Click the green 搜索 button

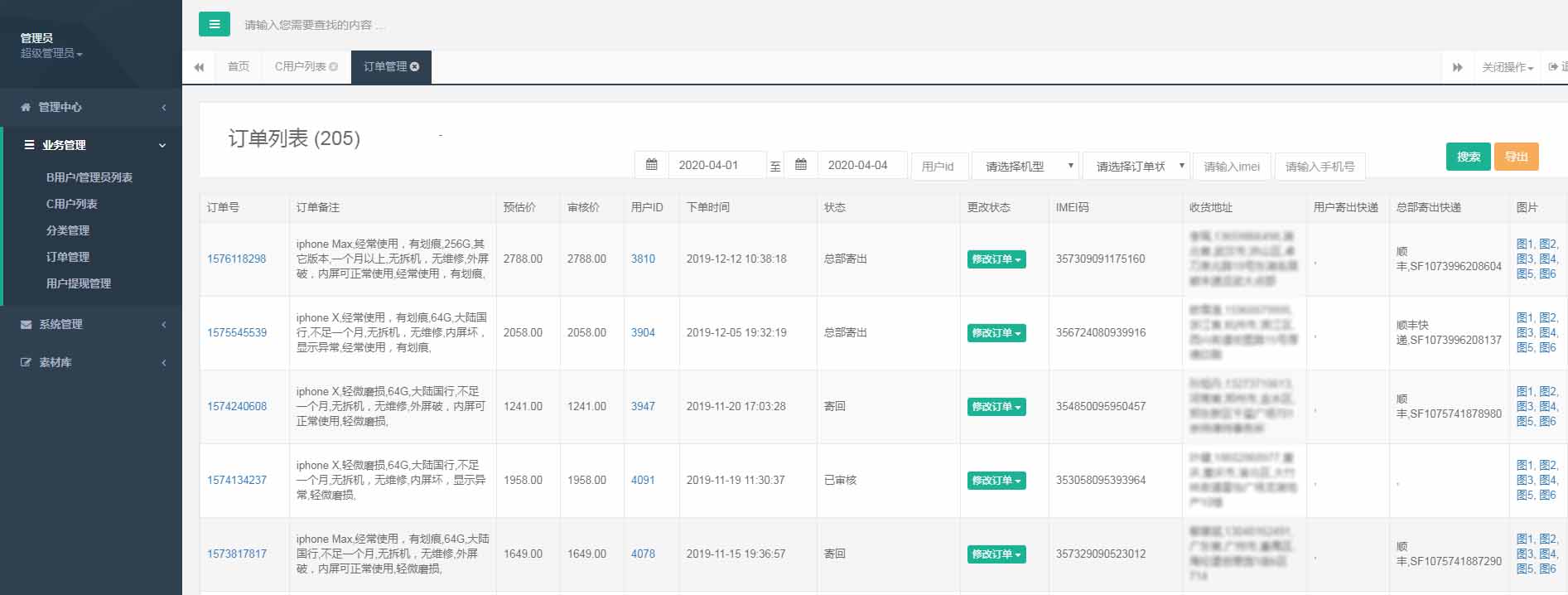(1468, 157)
